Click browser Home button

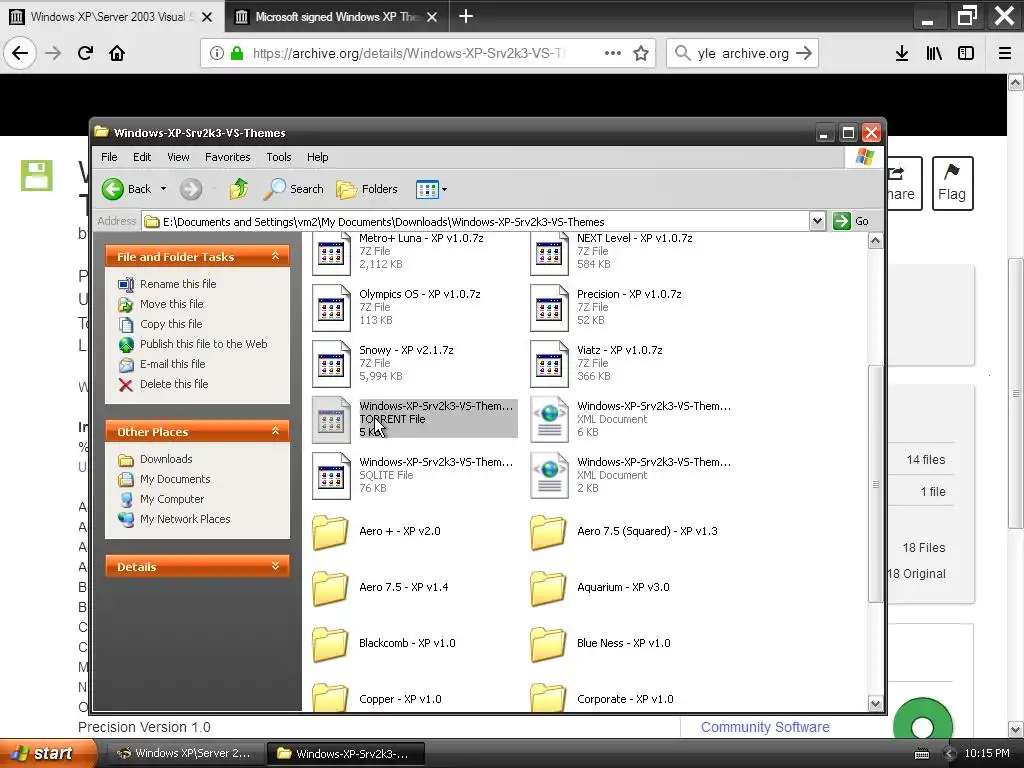[x=117, y=53]
